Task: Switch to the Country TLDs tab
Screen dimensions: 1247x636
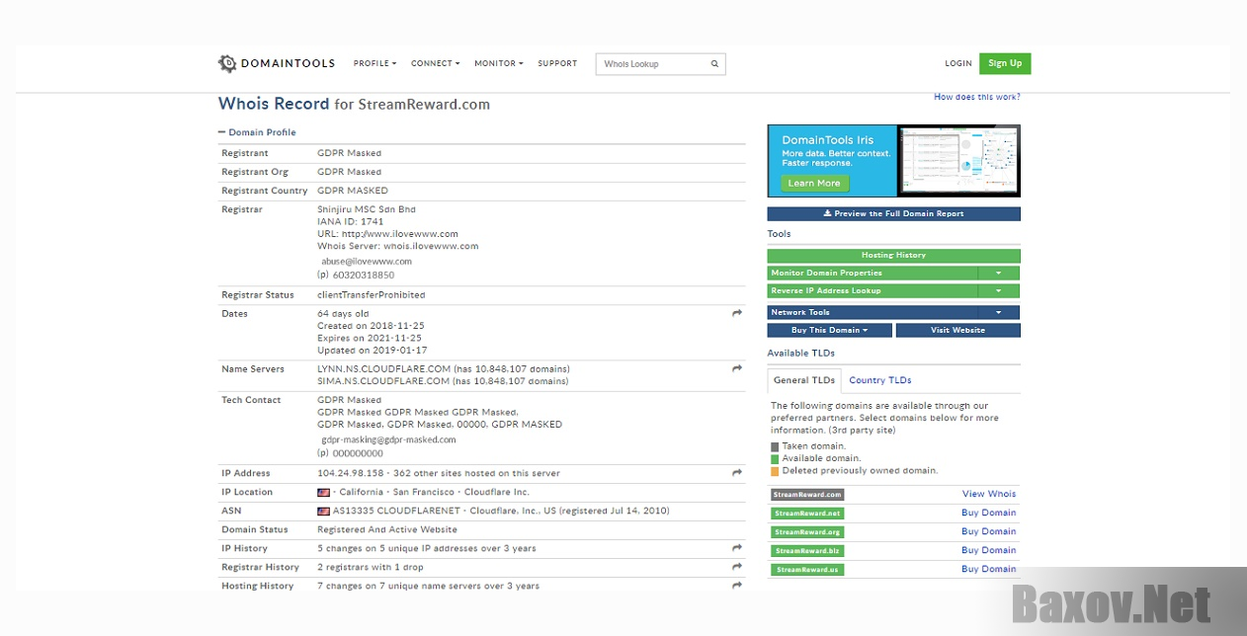Action: pos(880,380)
